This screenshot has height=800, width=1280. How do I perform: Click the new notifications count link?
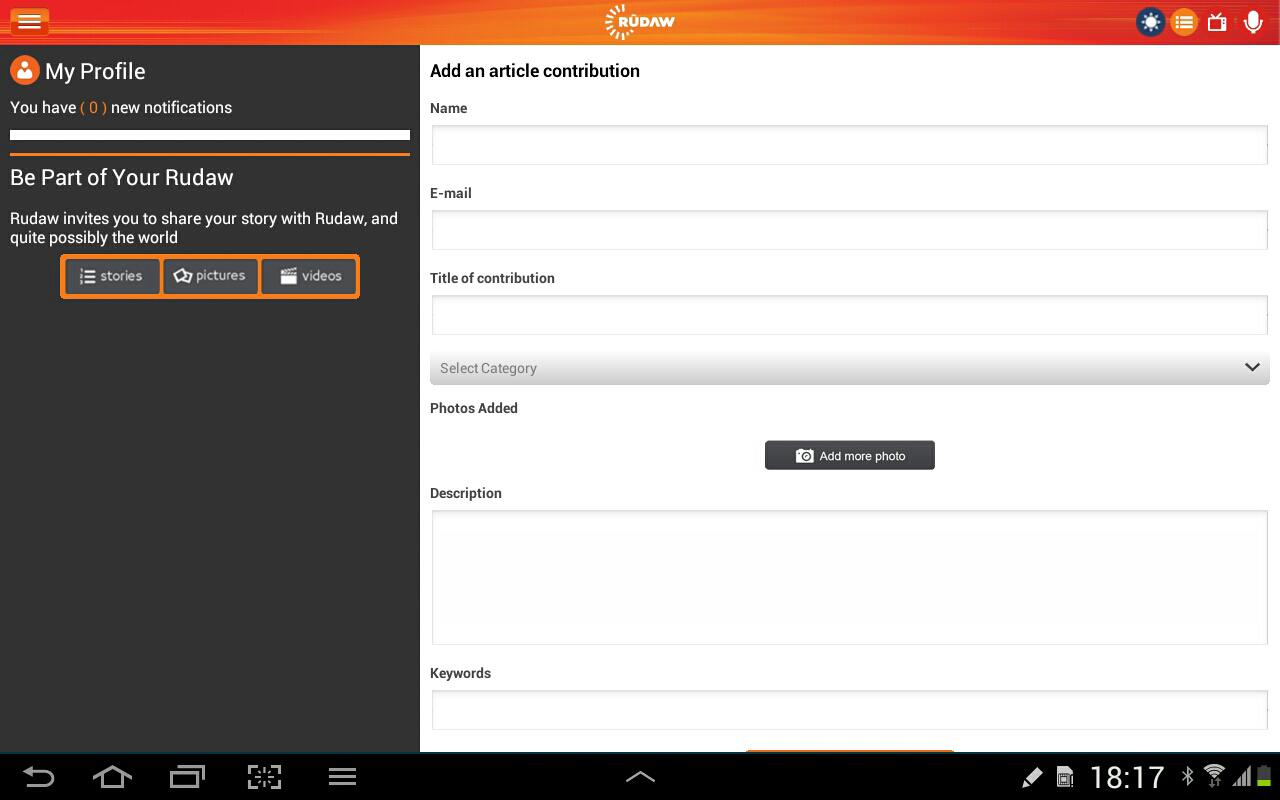(x=93, y=107)
